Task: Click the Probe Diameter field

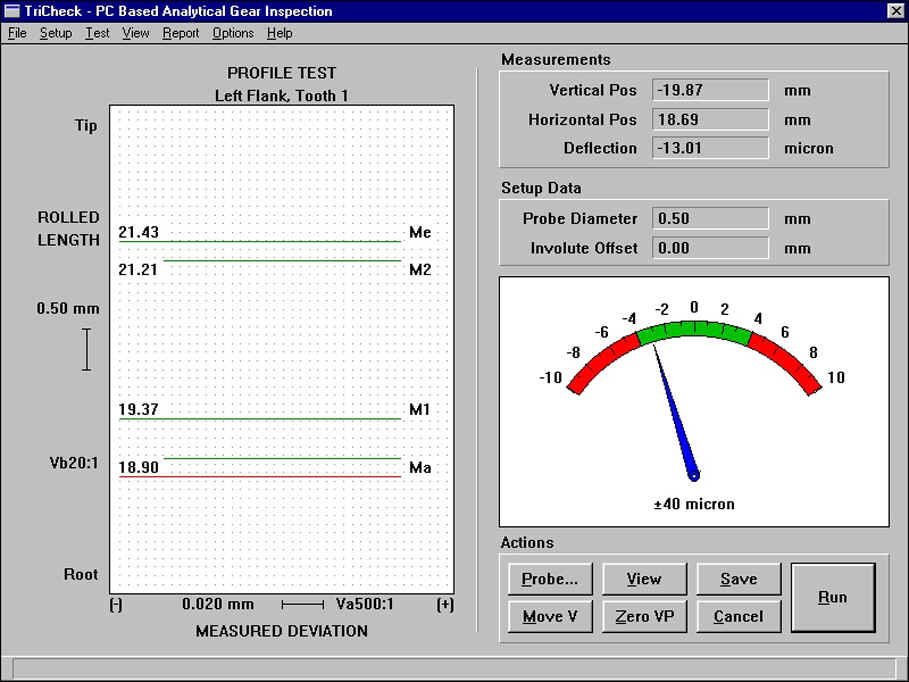Action: (x=710, y=219)
